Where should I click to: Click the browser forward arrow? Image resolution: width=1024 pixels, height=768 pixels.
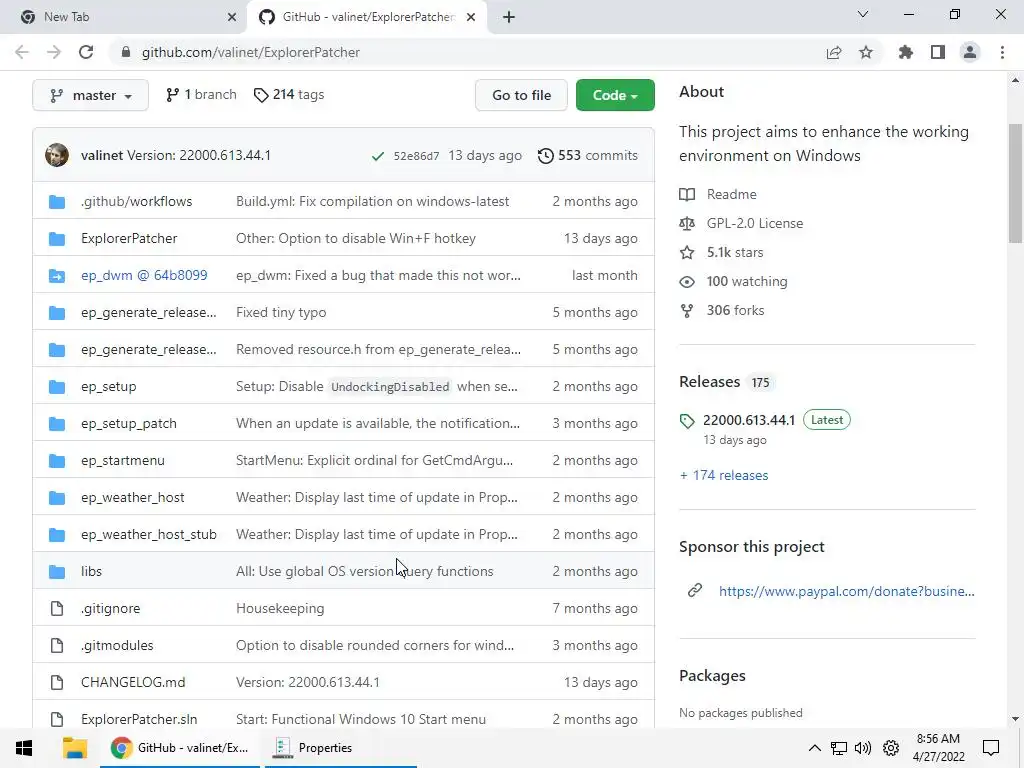tap(54, 52)
